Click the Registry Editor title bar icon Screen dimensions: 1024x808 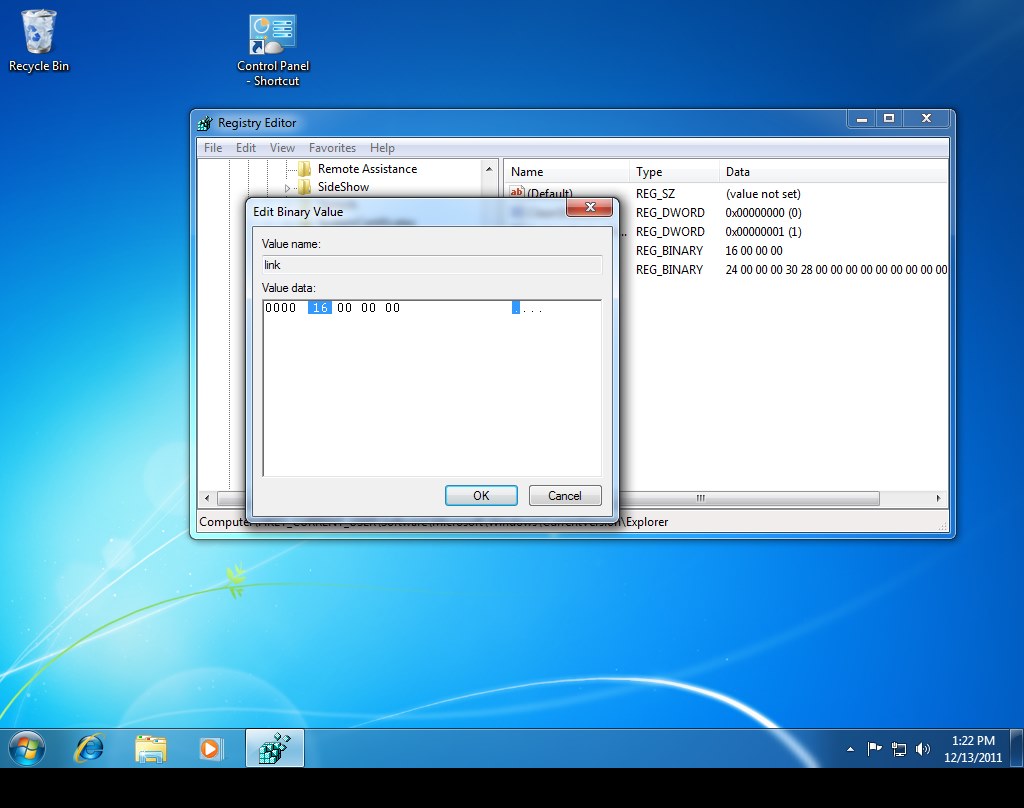click(205, 123)
